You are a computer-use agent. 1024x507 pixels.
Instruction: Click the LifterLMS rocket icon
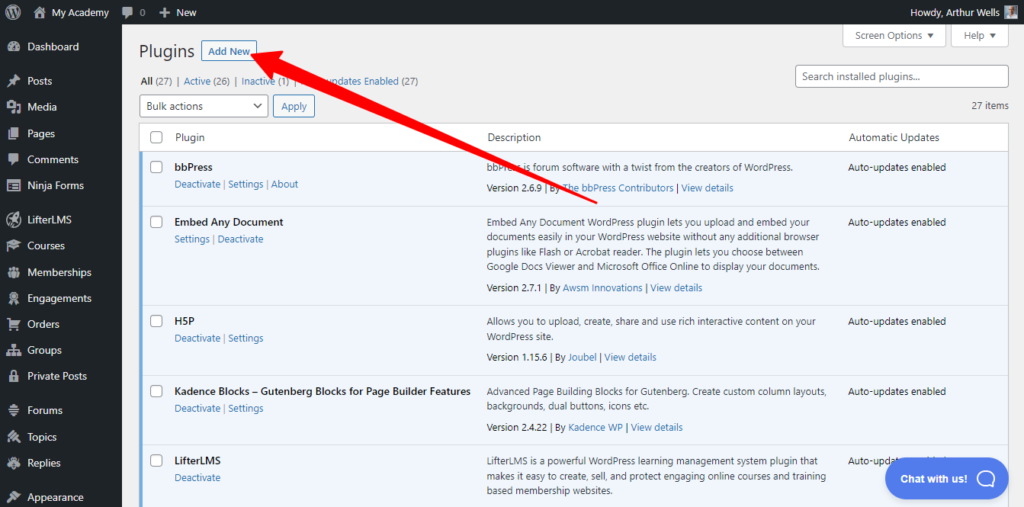[x=13, y=220]
